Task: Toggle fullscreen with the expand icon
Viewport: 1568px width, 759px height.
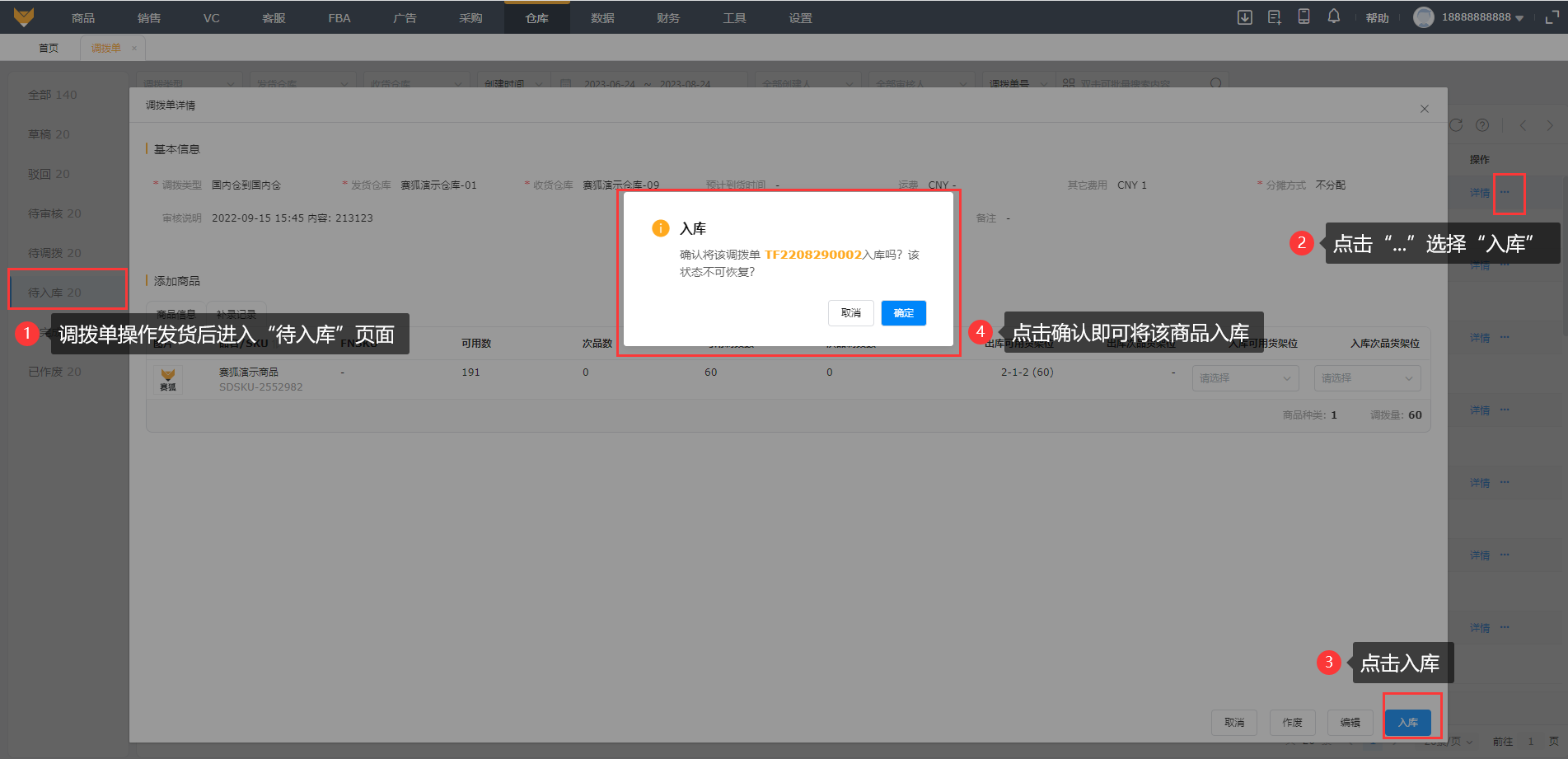Action: 1552,17
